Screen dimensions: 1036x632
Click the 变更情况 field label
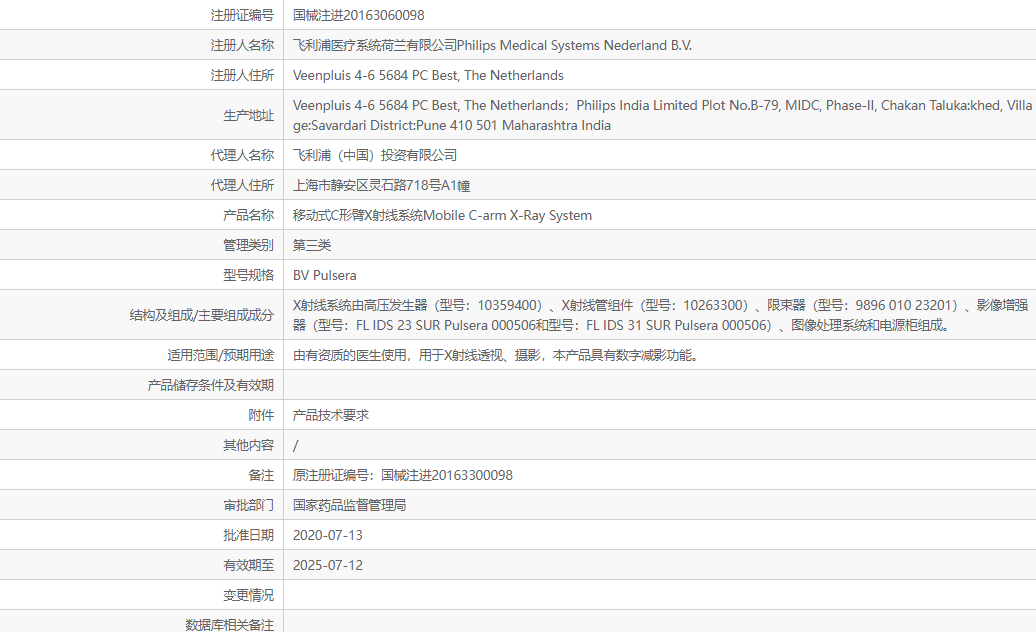[x=248, y=595]
